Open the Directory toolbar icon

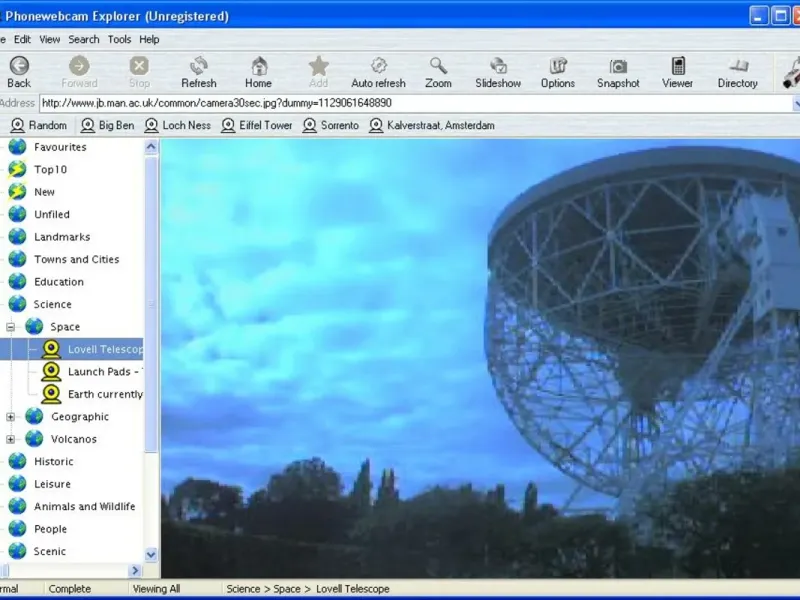pyautogui.click(x=737, y=66)
